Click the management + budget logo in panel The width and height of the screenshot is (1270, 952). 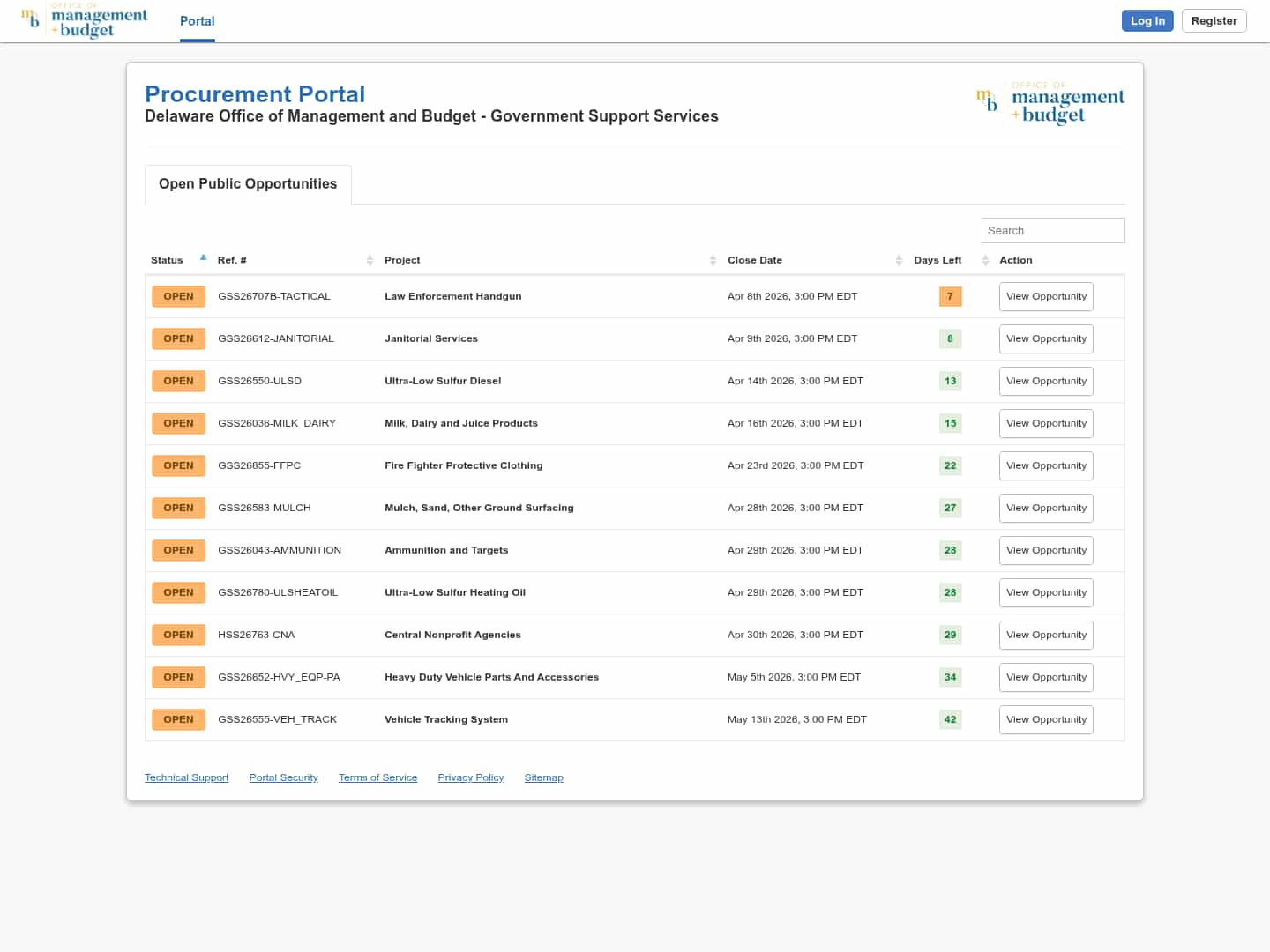pyautogui.click(x=1050, y=104)
